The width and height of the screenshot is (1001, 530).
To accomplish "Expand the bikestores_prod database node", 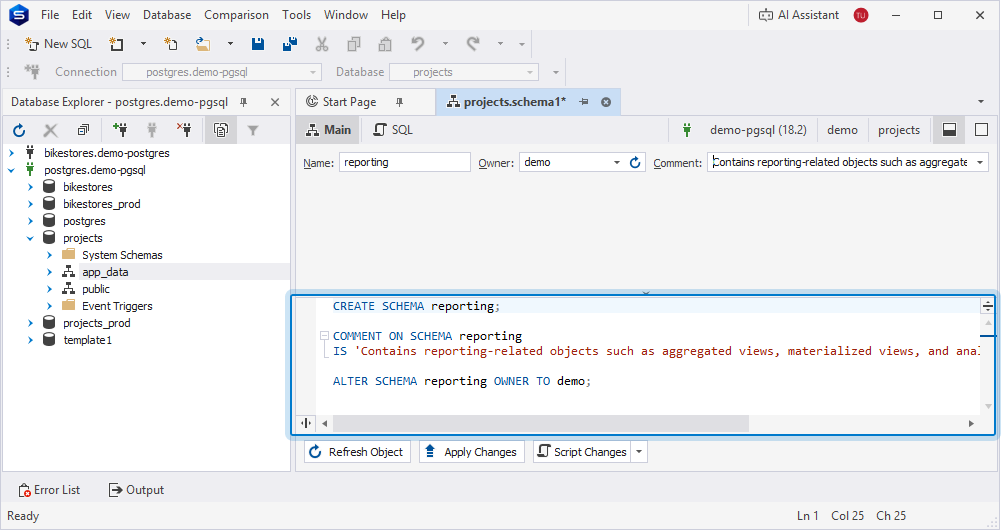I will [30, 204].
